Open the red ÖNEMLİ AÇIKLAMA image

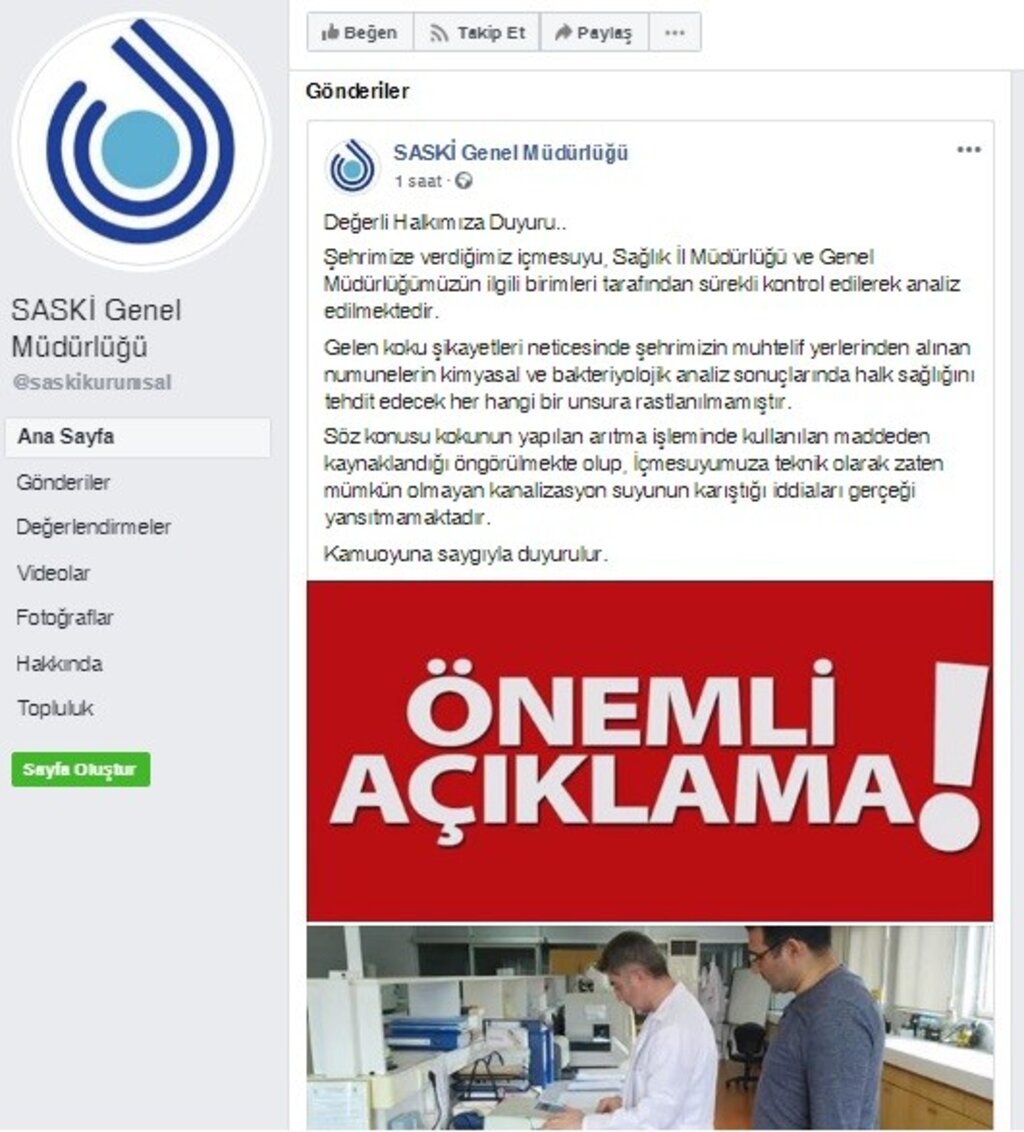point(650,751)
